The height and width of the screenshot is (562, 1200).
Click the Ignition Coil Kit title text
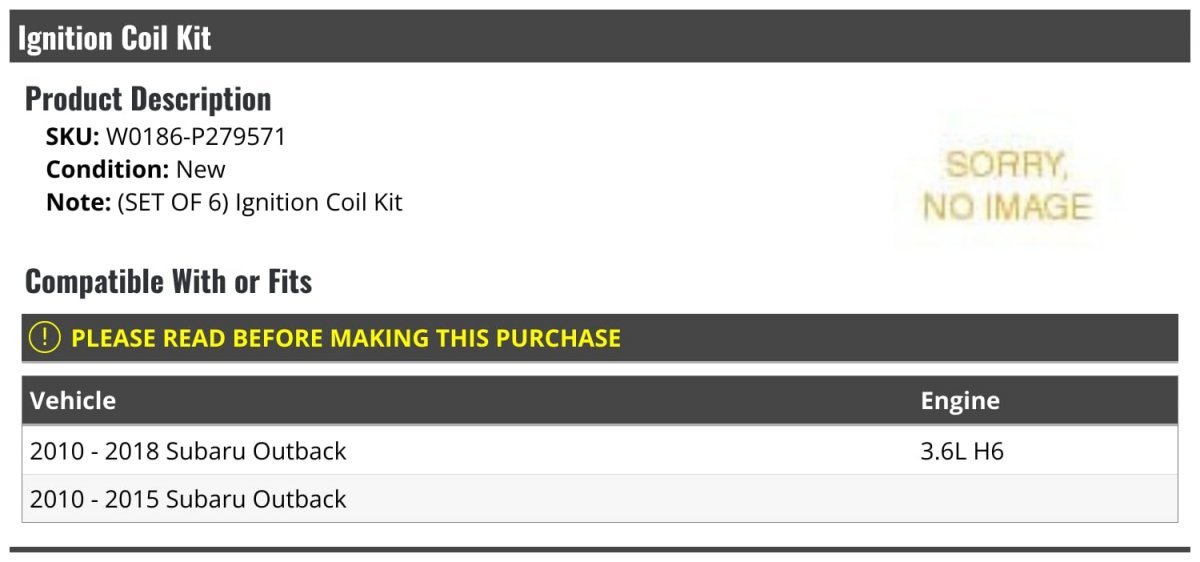115,38
